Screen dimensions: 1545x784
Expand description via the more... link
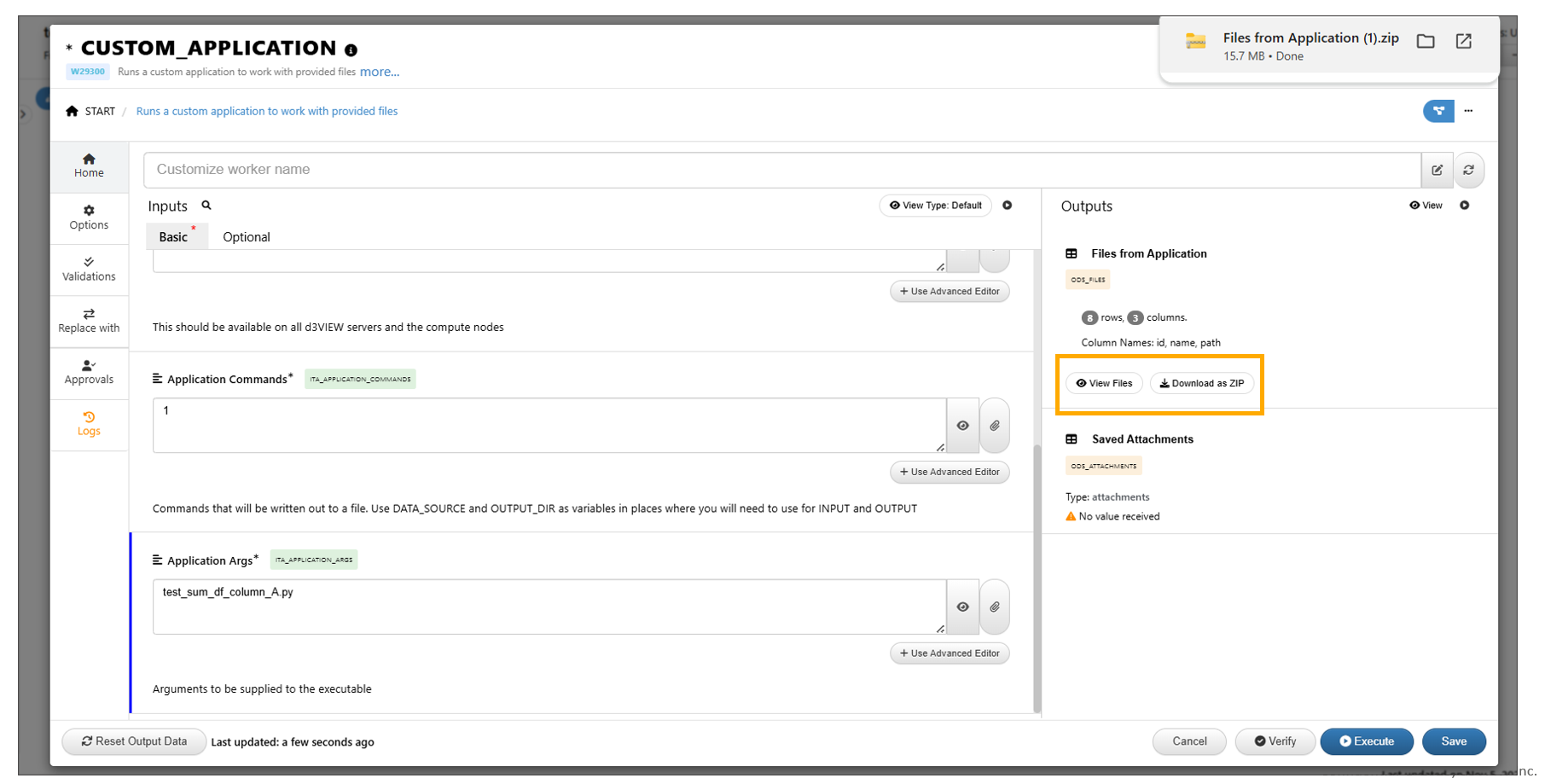click(x=379, y=72)
